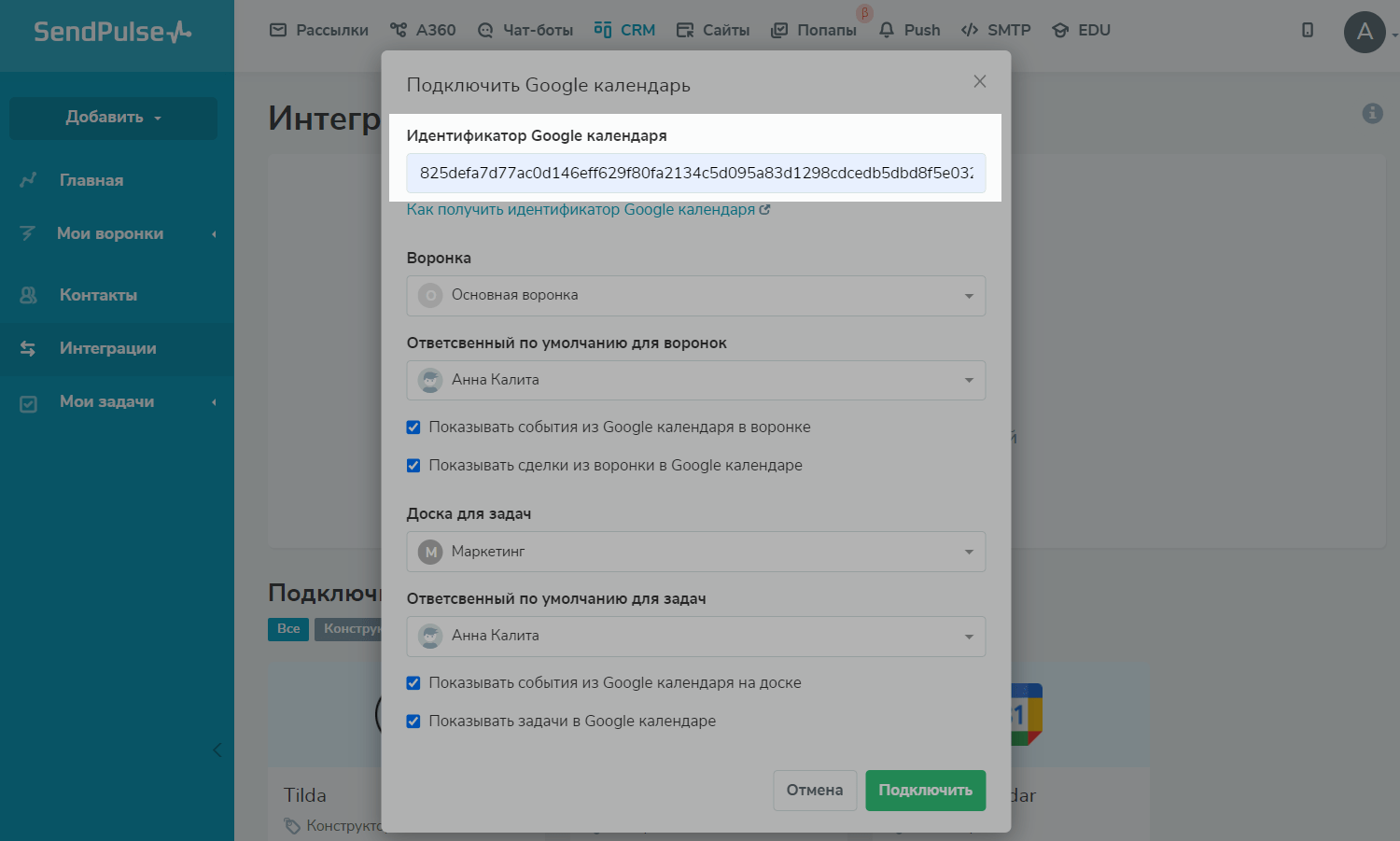1400x841 pixels.
Task: Open the Контакты sidebar menu item
Action: click(98, 295)
